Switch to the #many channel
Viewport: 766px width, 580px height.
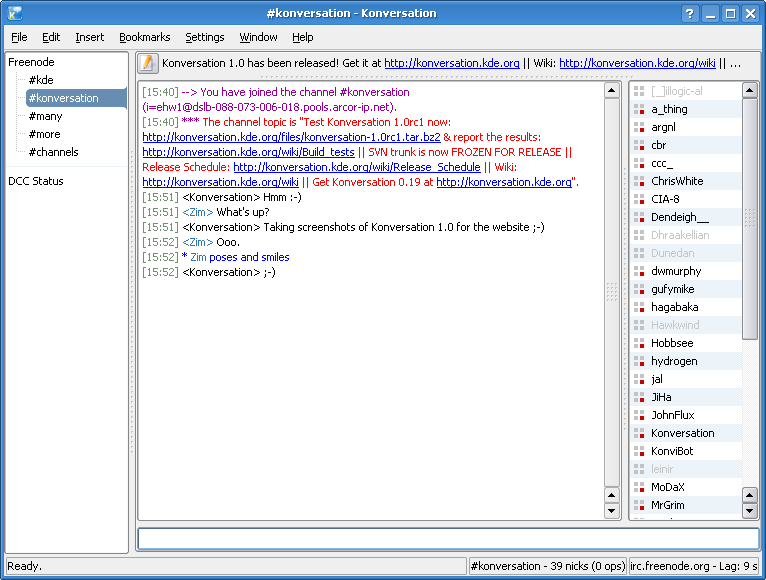(x=45, y=116)
